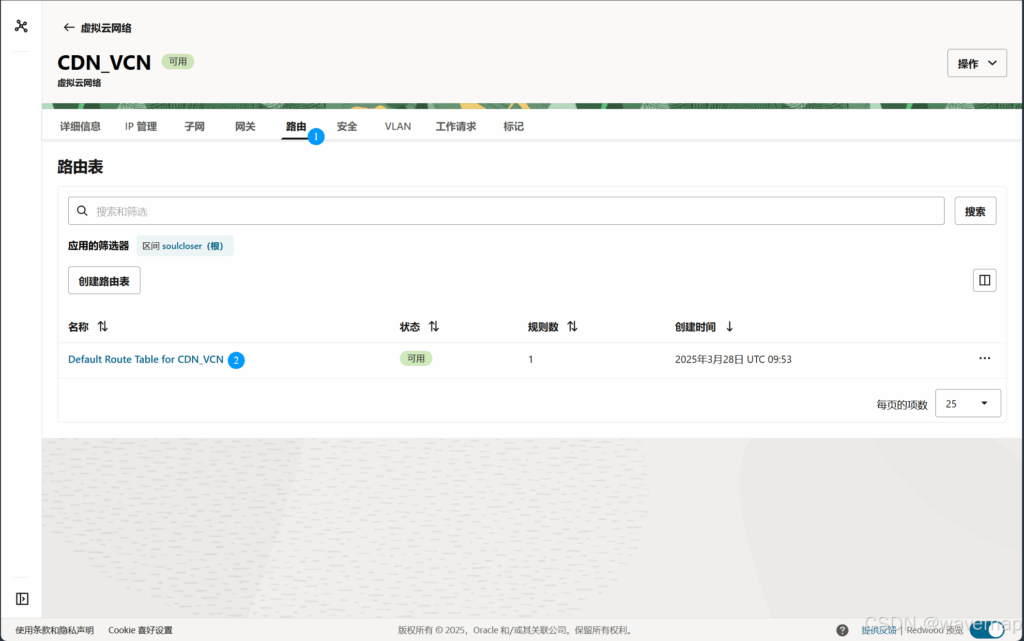Click the 2025年3月28日 UTC 09:53 creation time cell
Image resolution: width=1024 pixels, height=641 pixels.
coord(733,360)
